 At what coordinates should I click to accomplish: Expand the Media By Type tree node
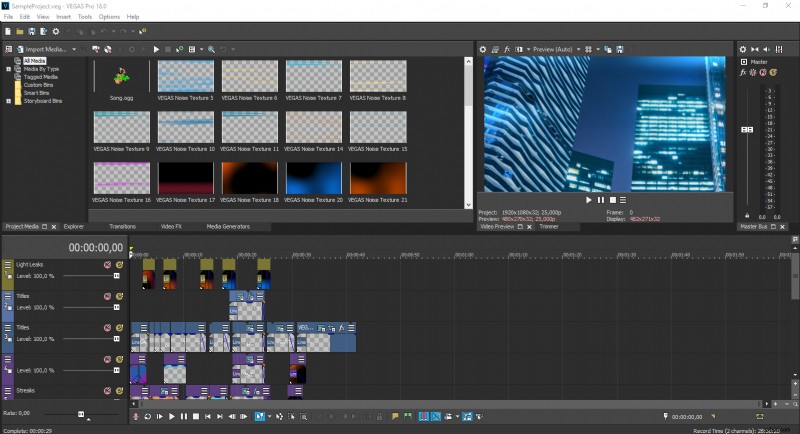[x=9, y=69]
